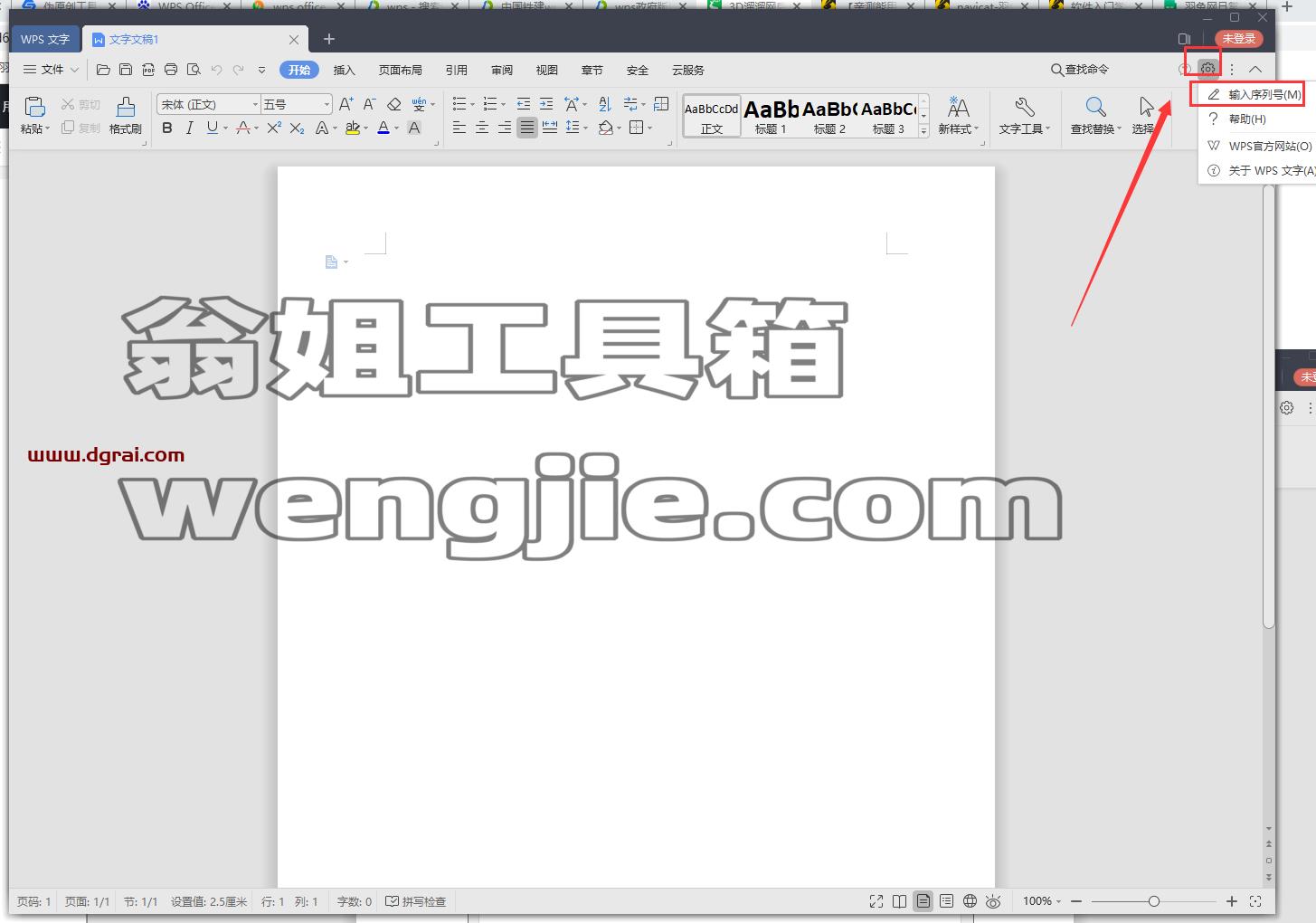Apply subscript formatting
This screenshot has height=923, width=1316.
point(297,128)
